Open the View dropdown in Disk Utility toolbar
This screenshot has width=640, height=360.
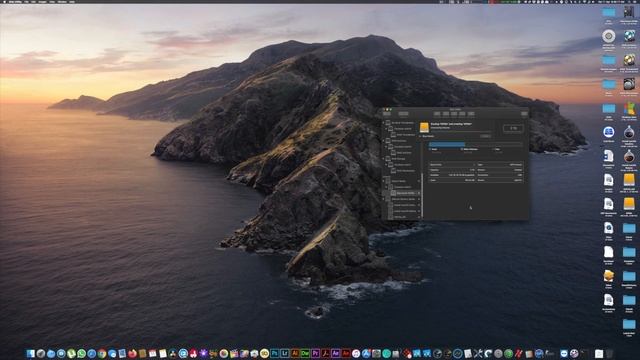point(387,113)
